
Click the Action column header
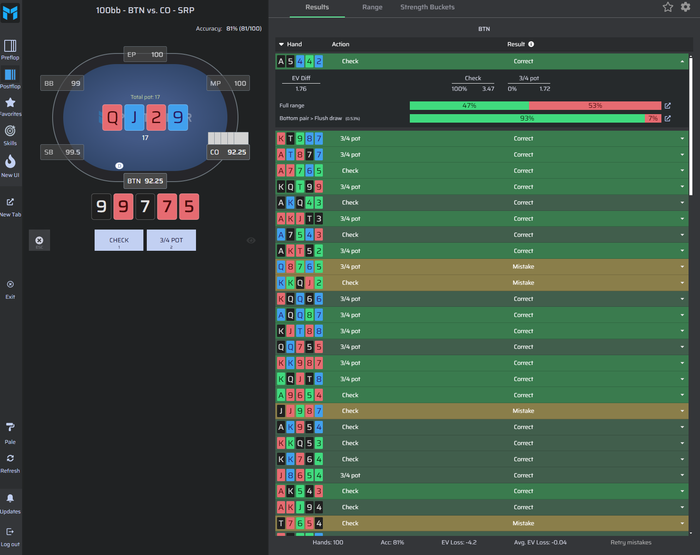pyautogui.click(x=340, y=44)
